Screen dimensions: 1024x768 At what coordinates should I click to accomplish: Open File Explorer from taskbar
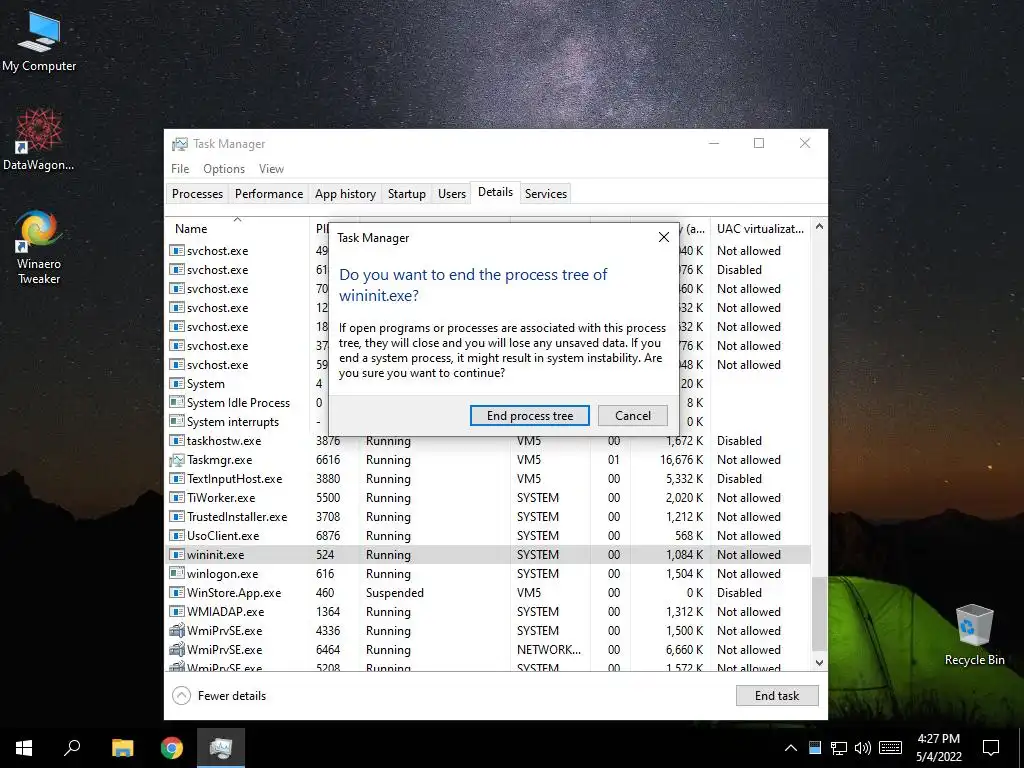pos(122,748)
